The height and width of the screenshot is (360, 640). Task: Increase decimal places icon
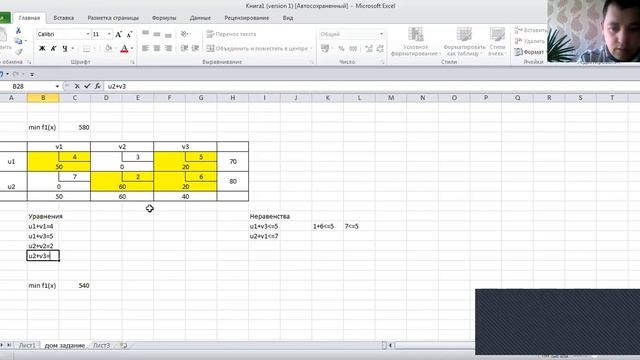[x=369, y=49]
